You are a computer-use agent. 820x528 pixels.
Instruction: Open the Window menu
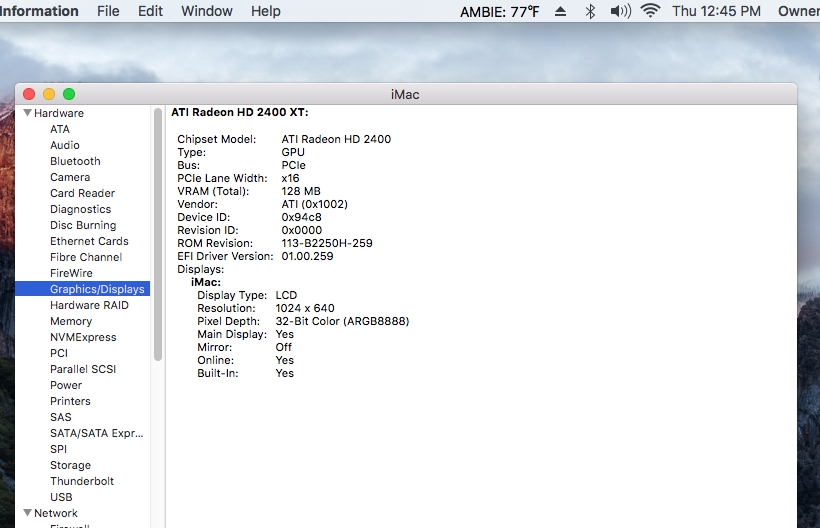tap(206, 11)
